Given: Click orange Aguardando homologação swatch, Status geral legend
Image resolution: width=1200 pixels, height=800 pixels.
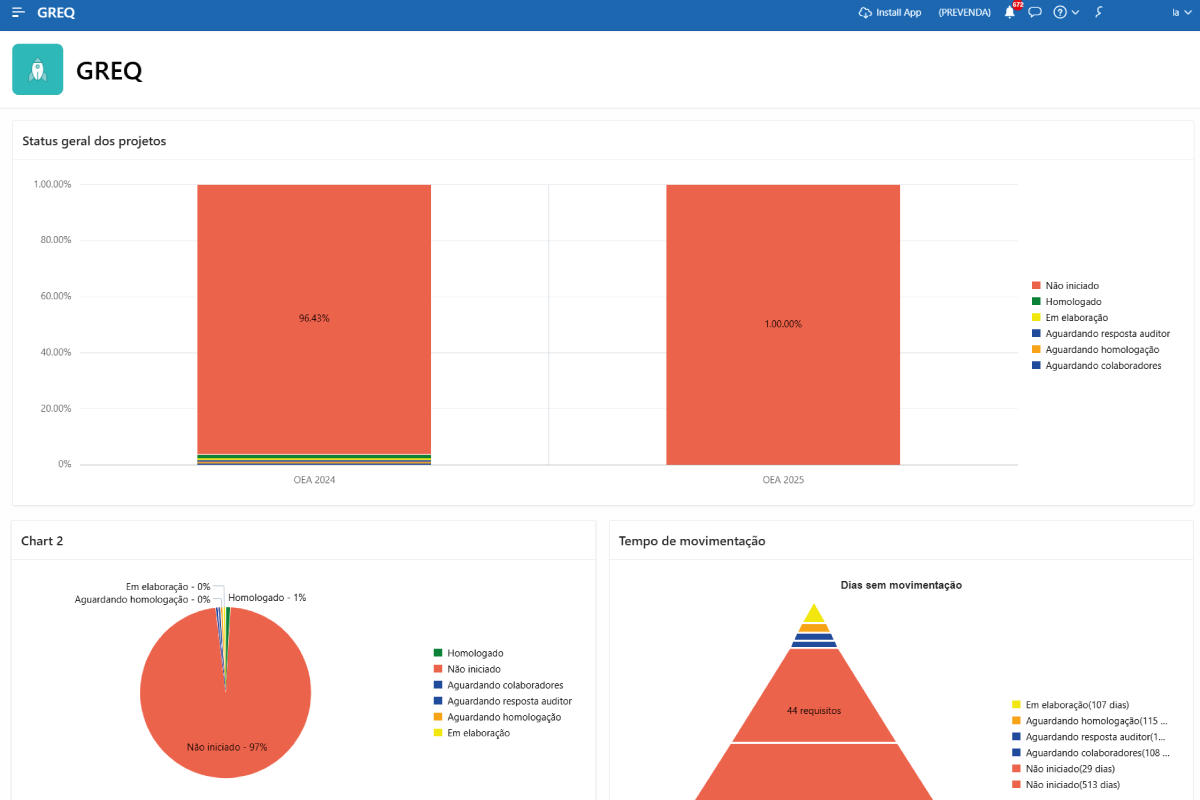Looking at the screenshot, I should (1036, 350).
